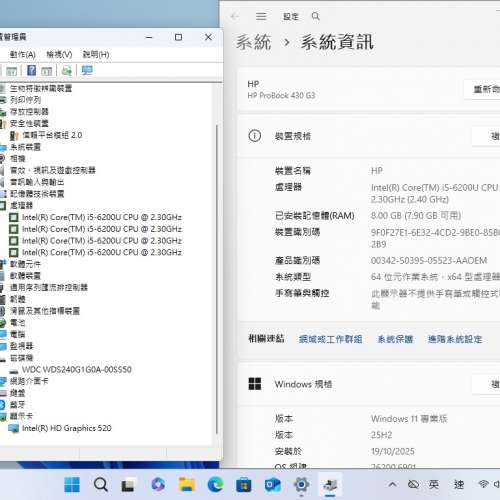The width and height of the screenshot is (500, 500).
Task: Select 電池 category
Action: click(17, 322)
